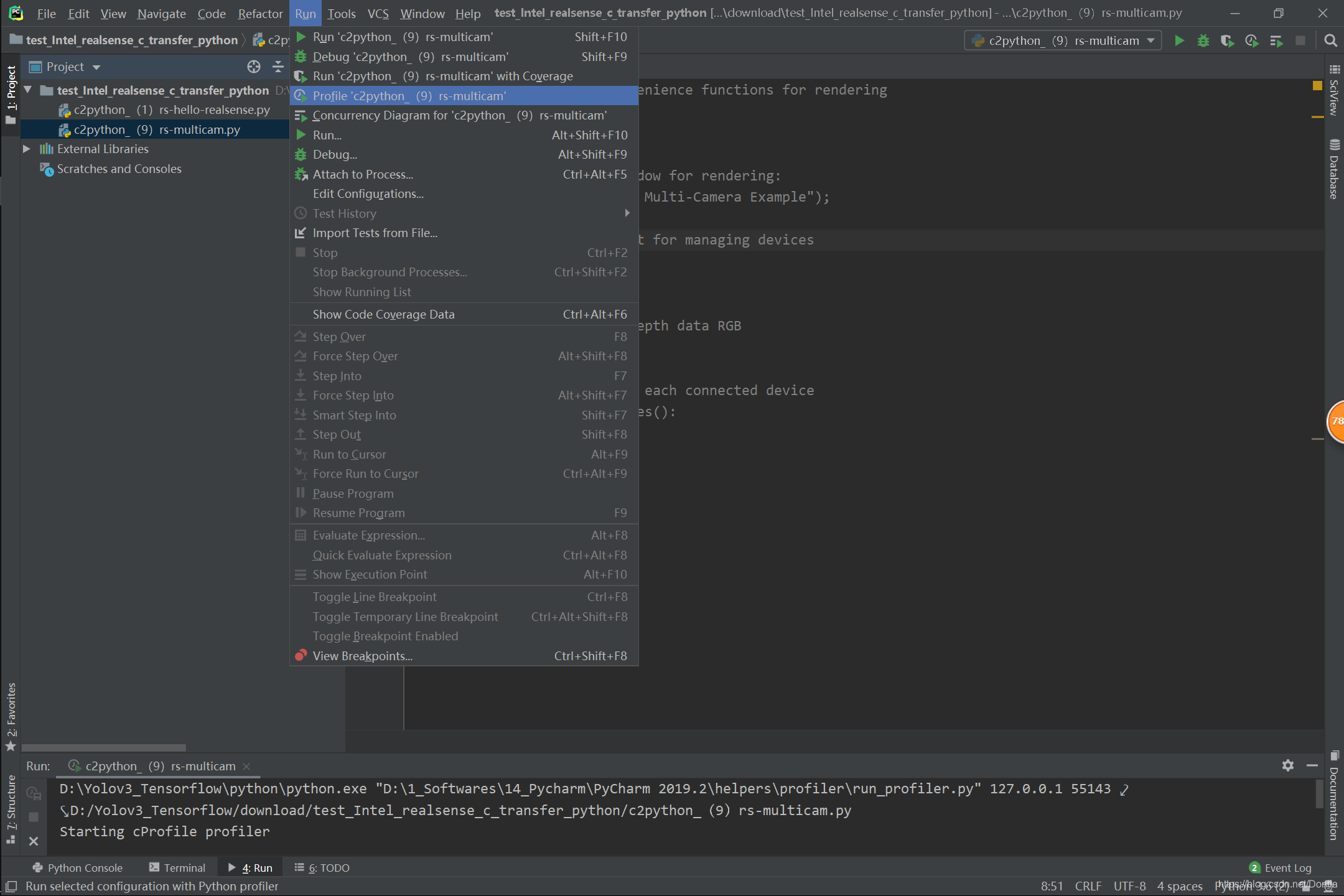Open the File menu
Image resolution: width=1344 pixels, height=896 pixels.
click(47, 13)
